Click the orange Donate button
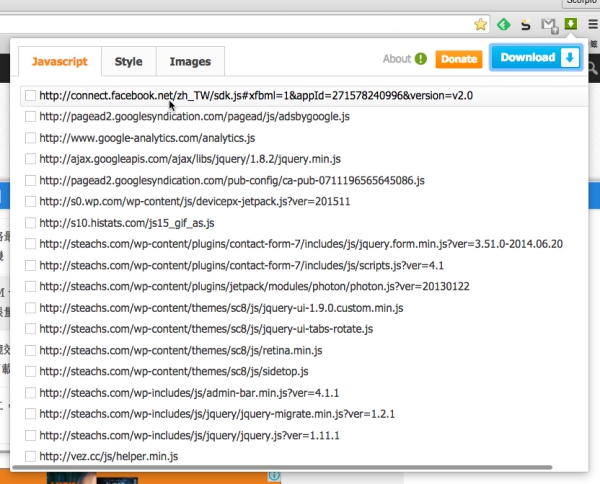 pyautogui.click(x=459, y=59)
